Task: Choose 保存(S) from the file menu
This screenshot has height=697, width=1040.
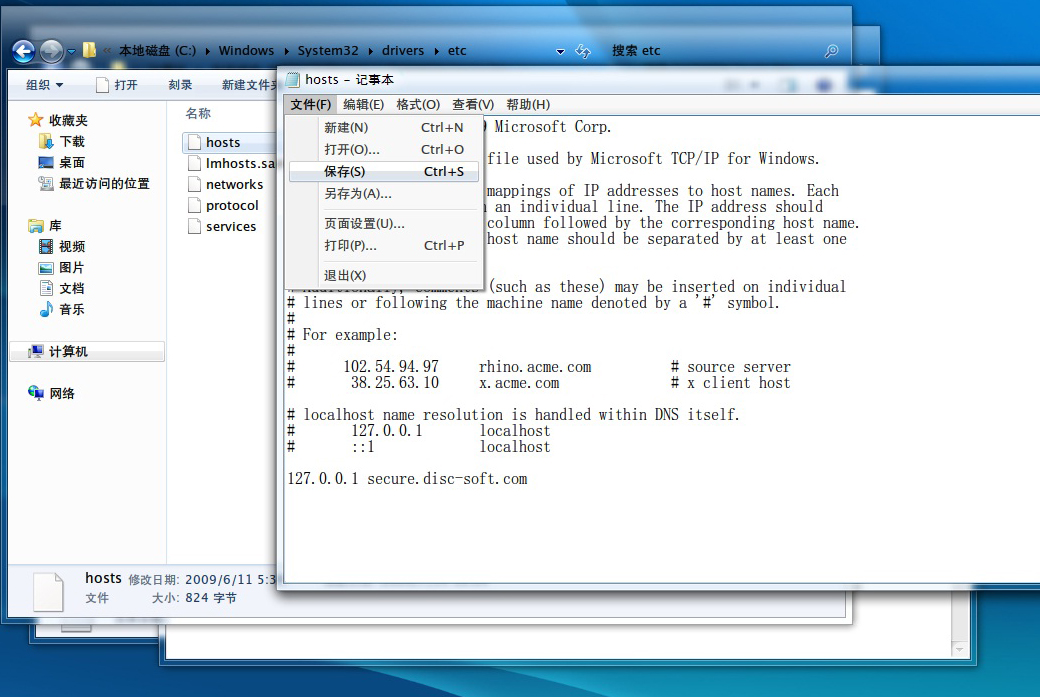Action: [384, 172]
